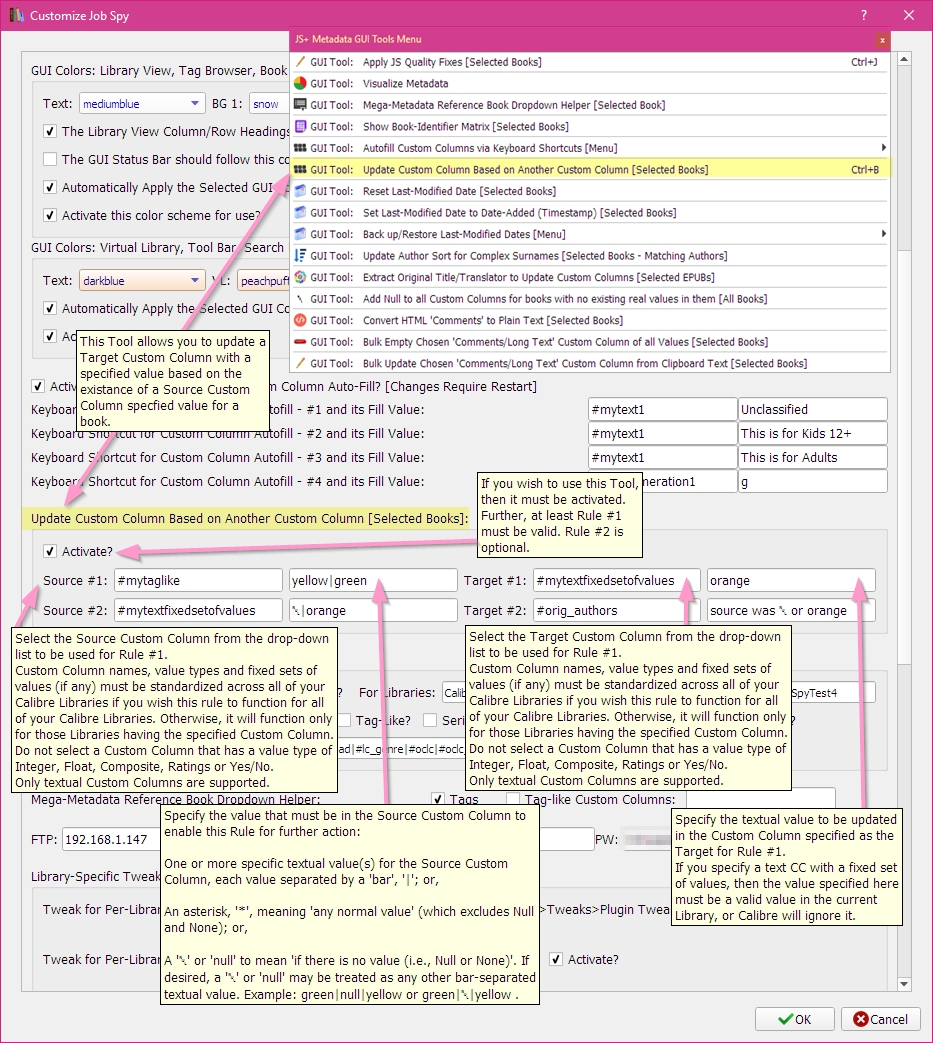Click the Customize Job Spy title bar icon
The image size is (933, 1043).
(16, 15)
